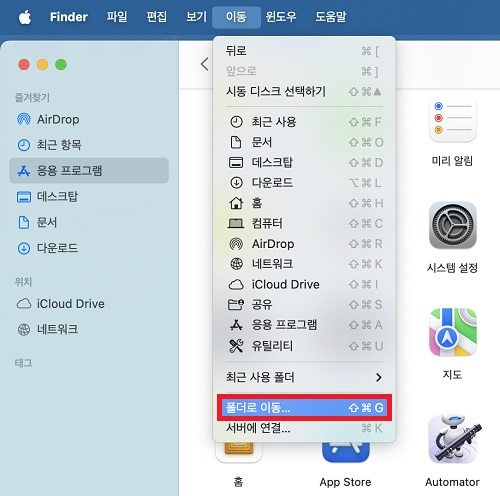The image size is (500, 496).
Task: Open the 도움말 menu
Action: point(331,17)
